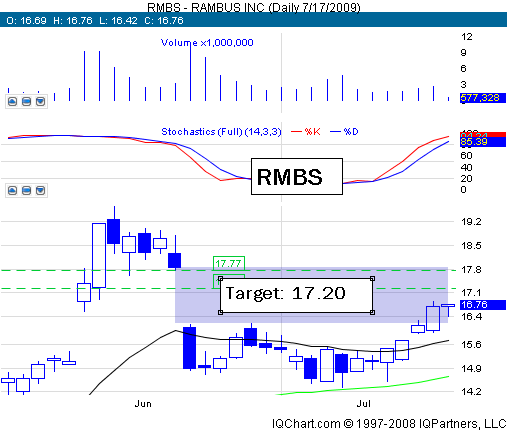Click the 14.9 price axis label
The height and width of the screenshot is (430, 507).
coord(471,369)
